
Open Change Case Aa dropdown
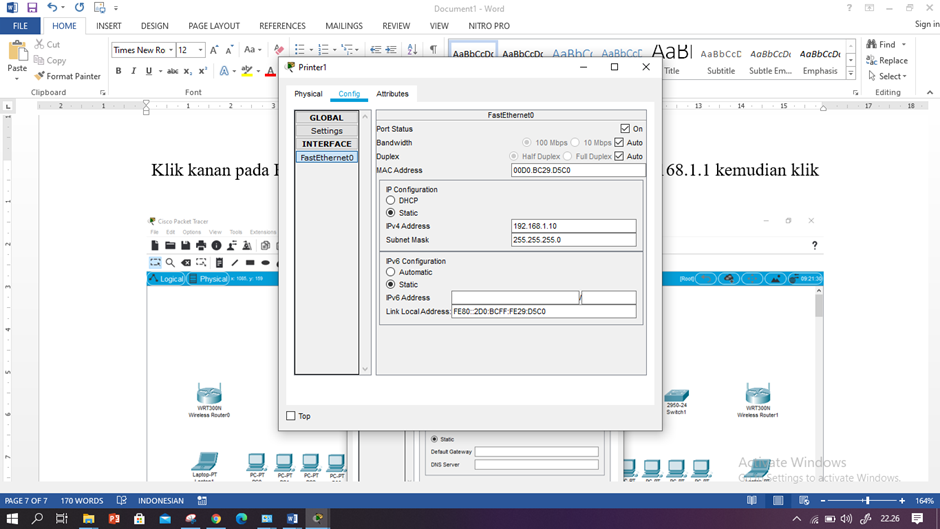252,50
